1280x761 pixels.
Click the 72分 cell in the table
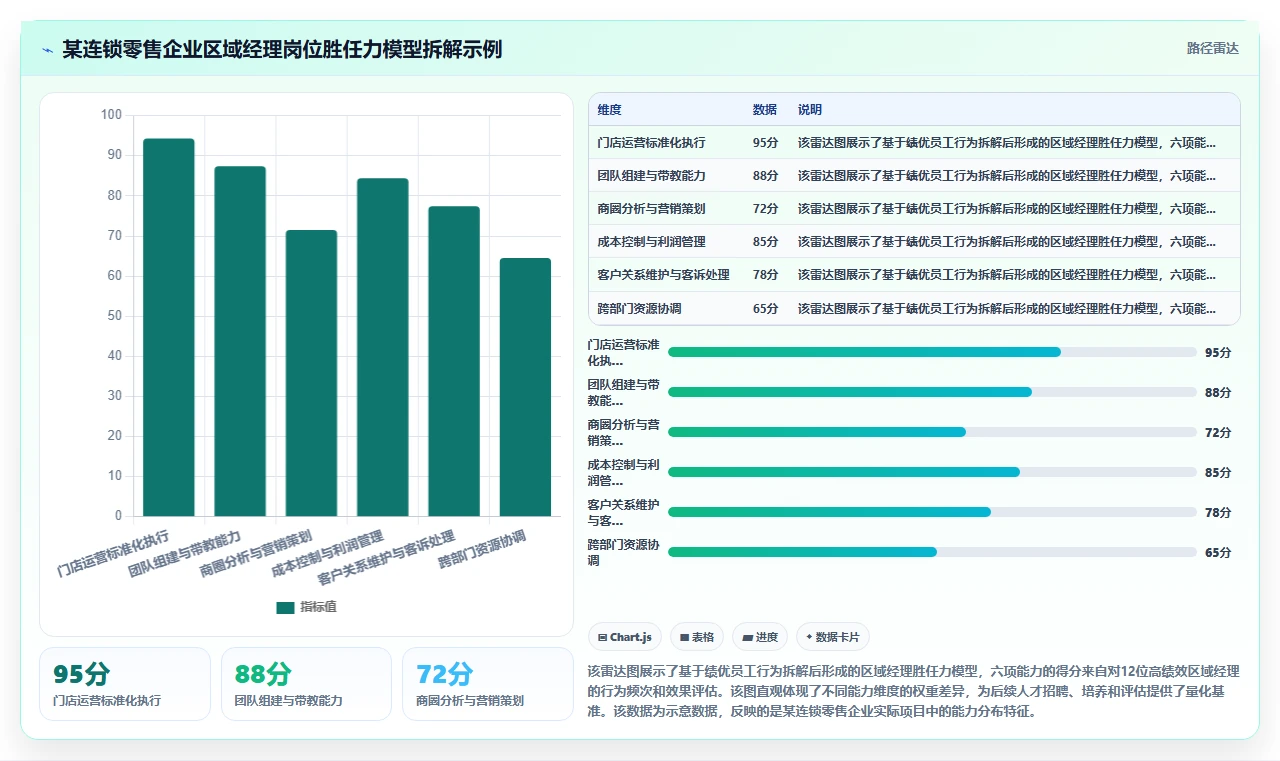click(766, 209)
